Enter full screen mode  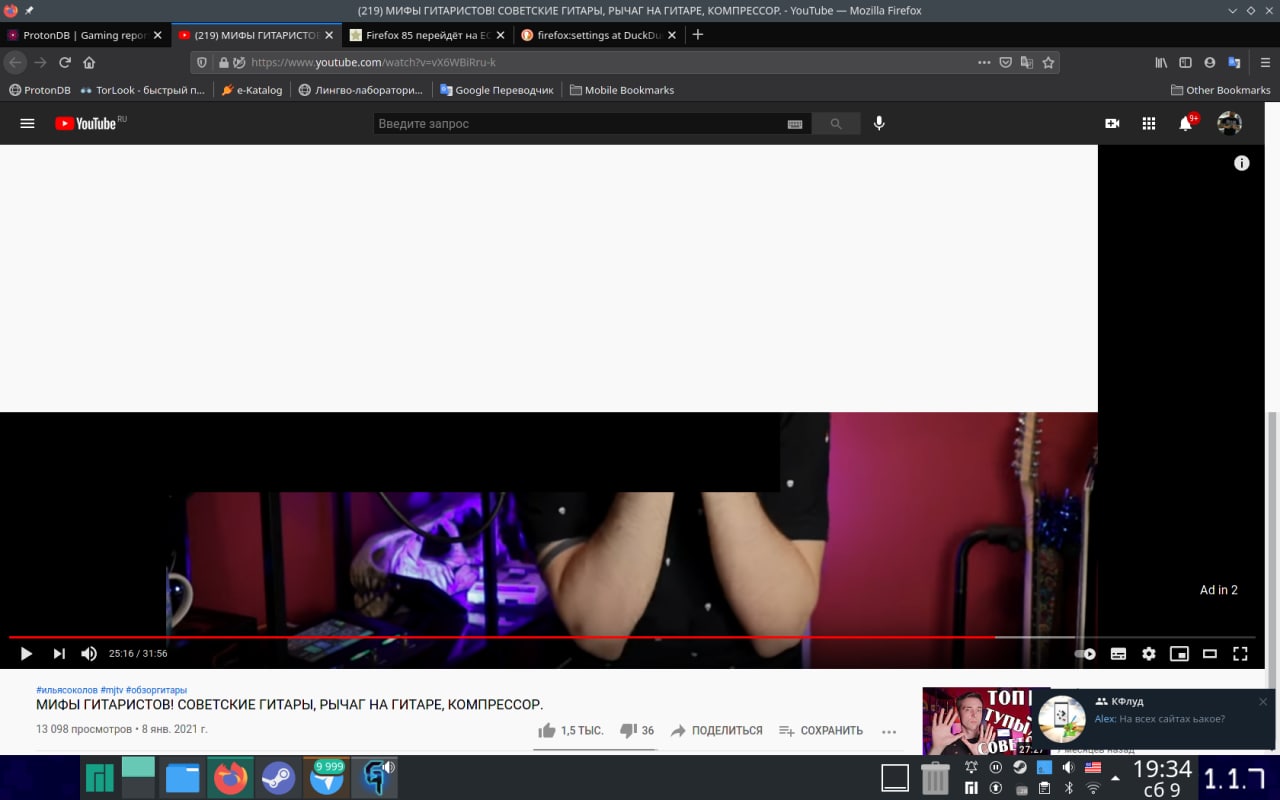click(1240, 654)
